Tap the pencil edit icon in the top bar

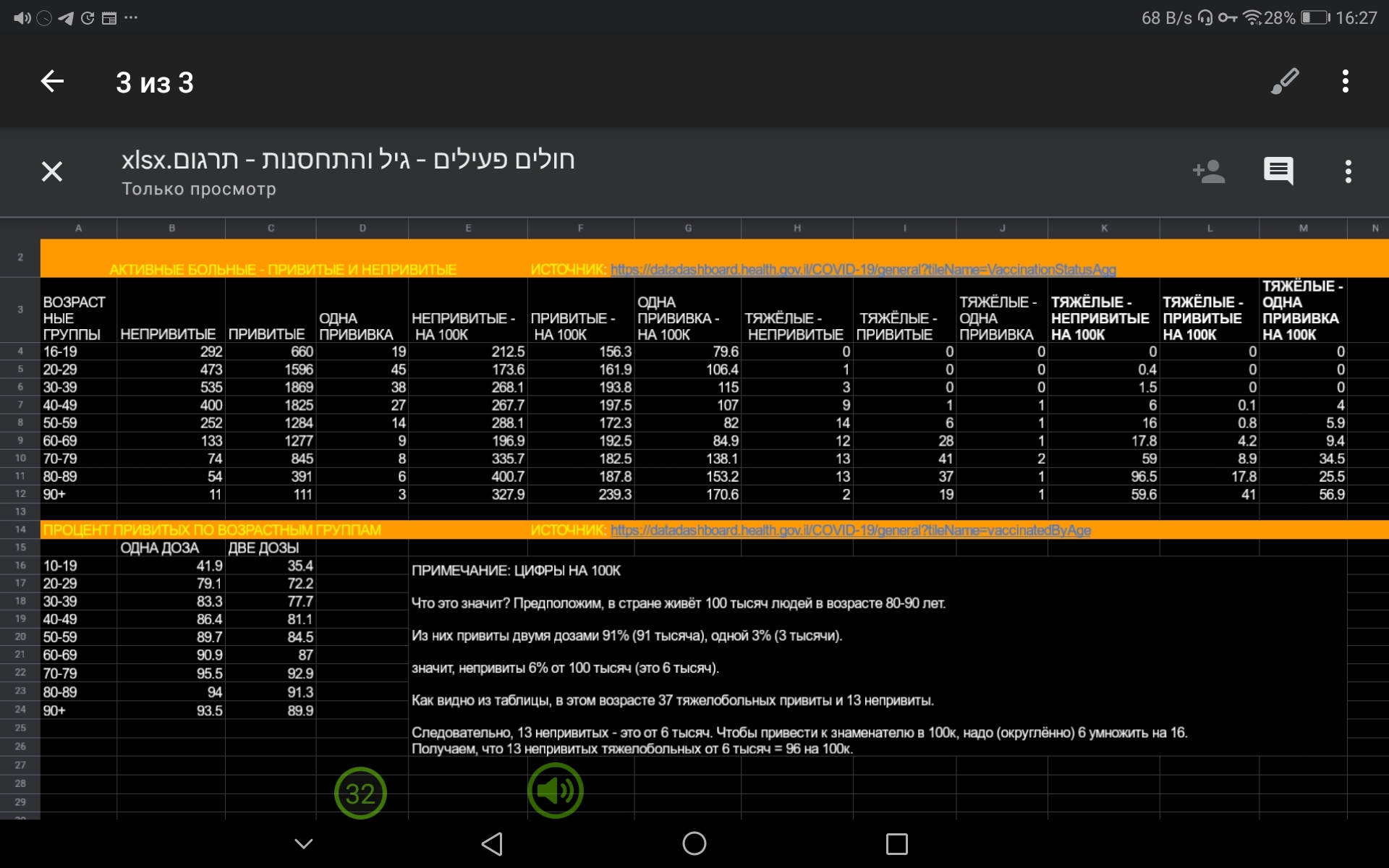(1285, 81)
